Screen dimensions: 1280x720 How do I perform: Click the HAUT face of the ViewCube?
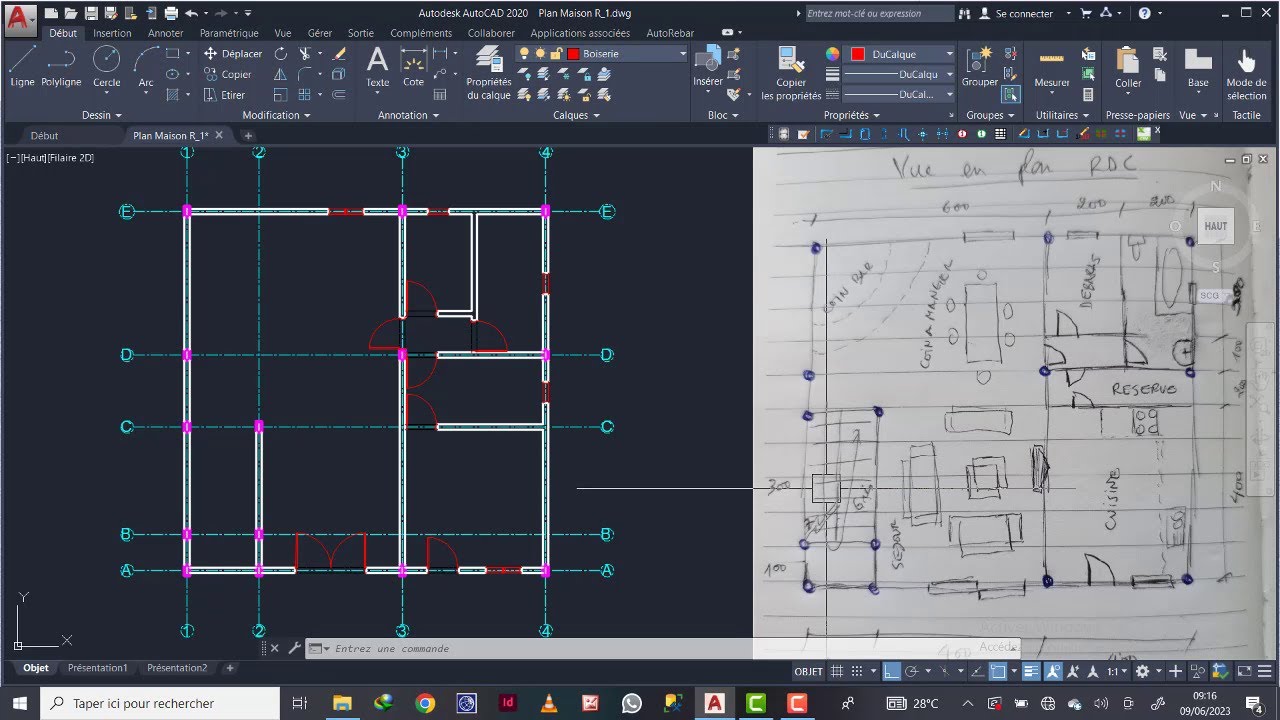tap(1215, 226)
